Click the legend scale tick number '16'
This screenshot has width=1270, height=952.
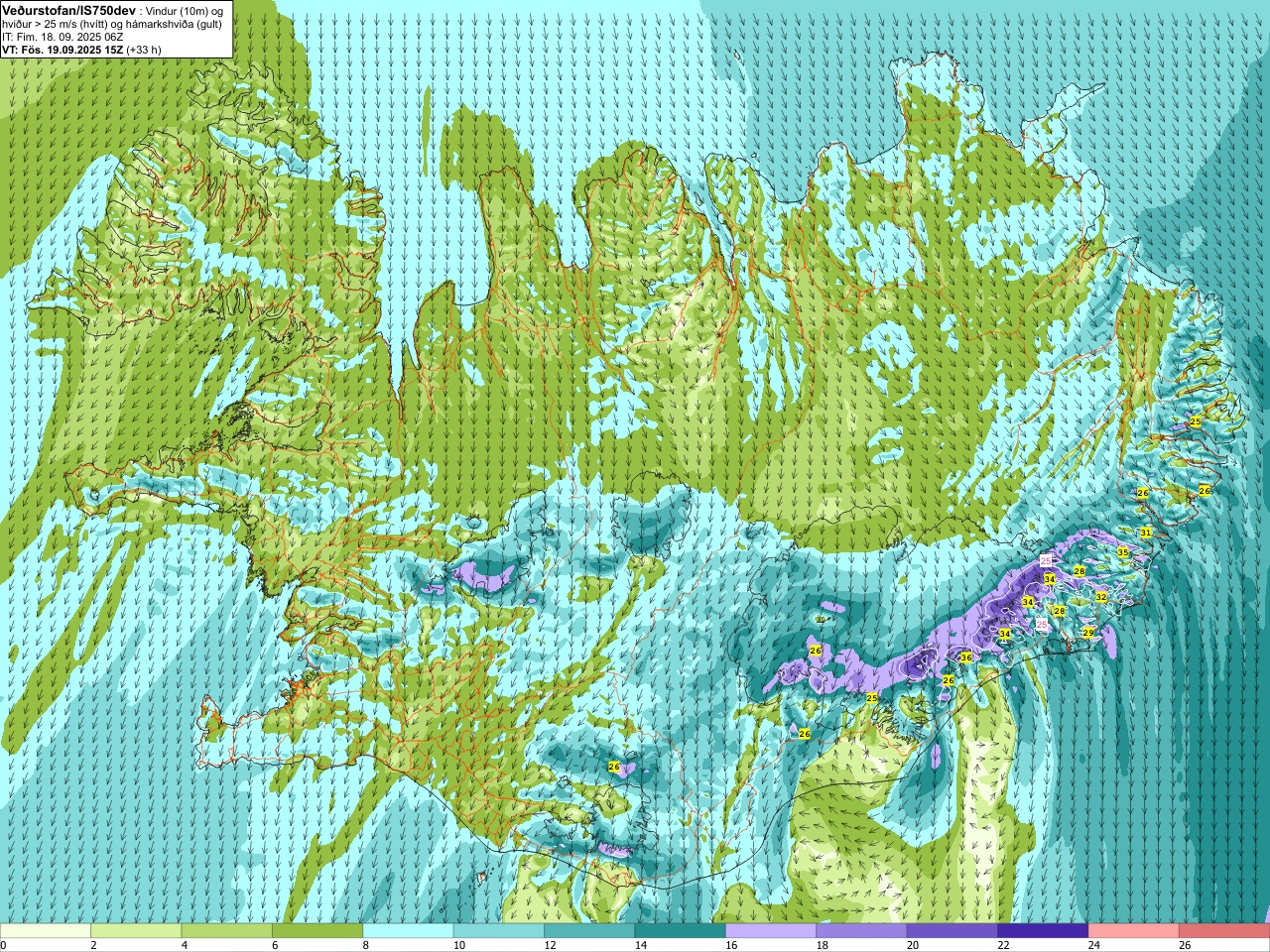[731, 946]
